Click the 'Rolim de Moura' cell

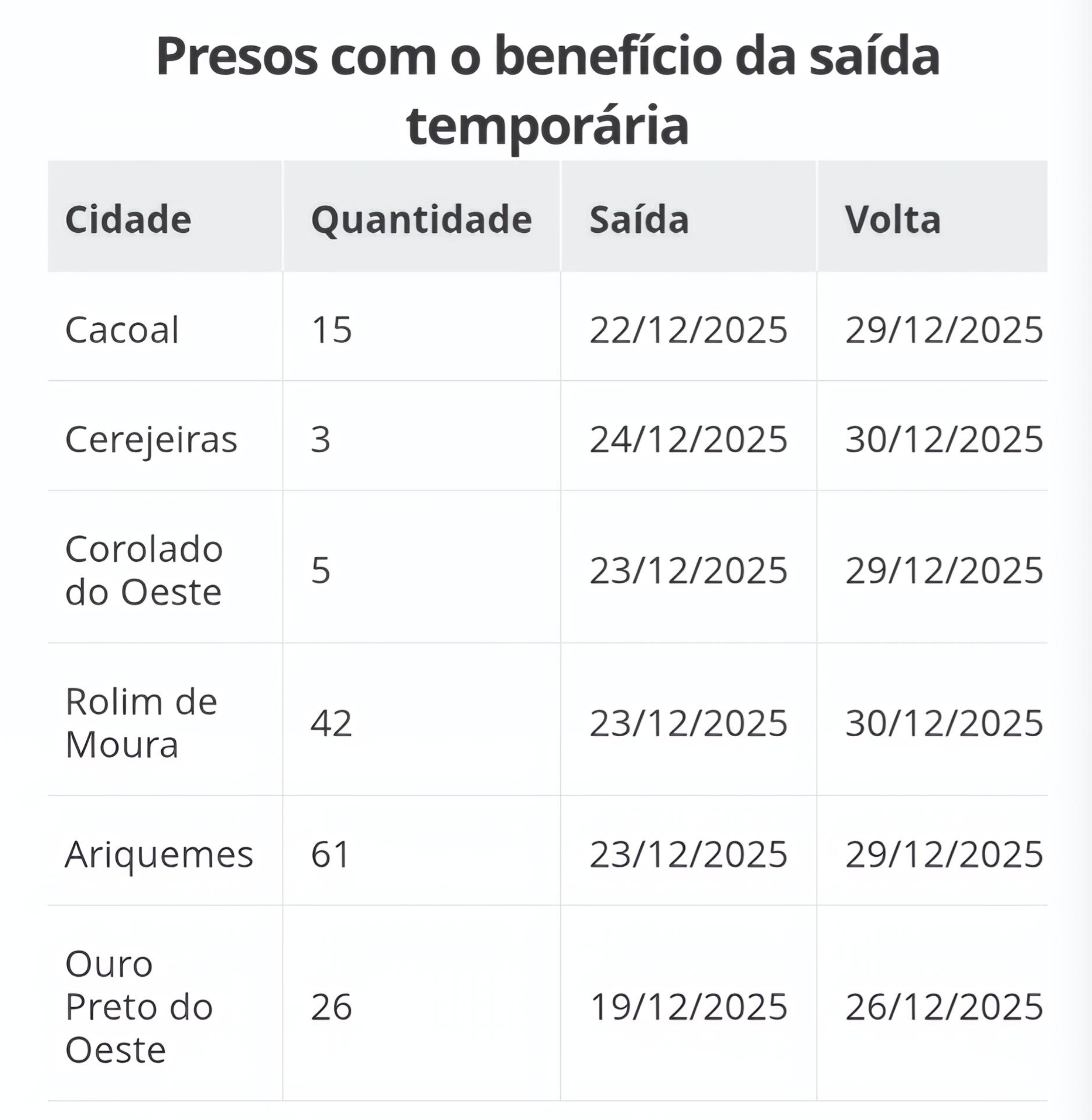tap(141, 723)
